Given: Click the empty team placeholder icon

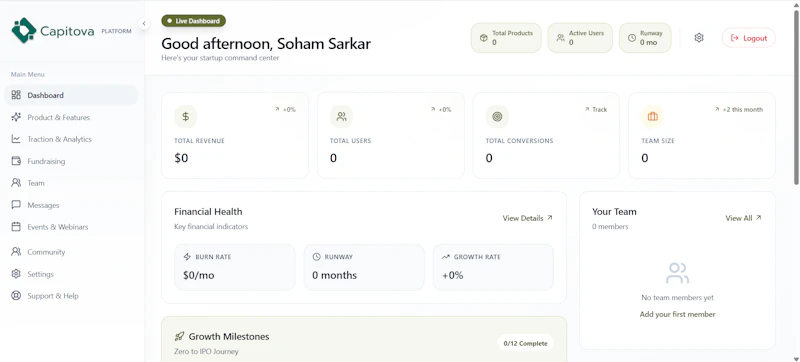Looking at the screenshot, I should (677, 273).
